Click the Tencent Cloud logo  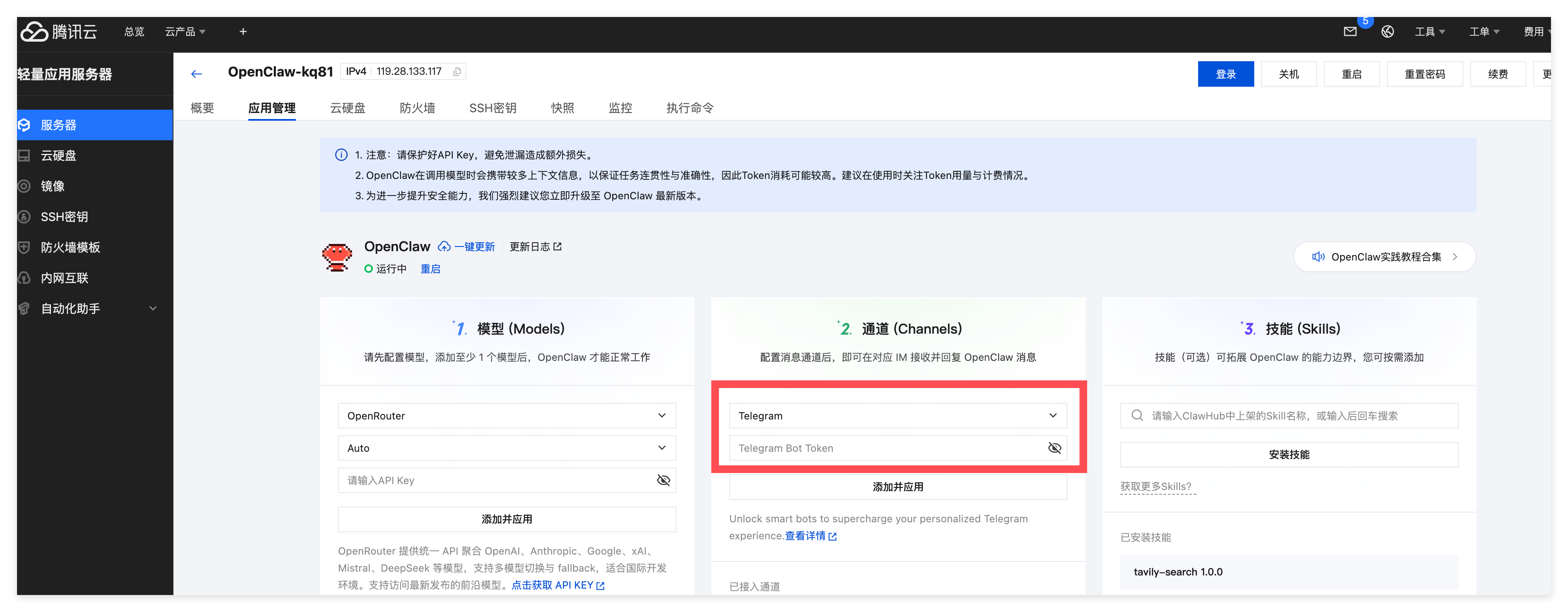[58, 31]
